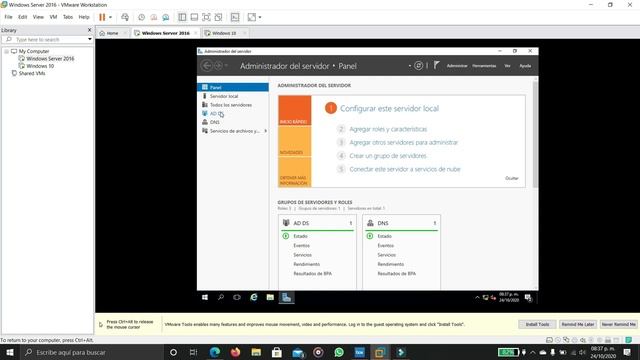This screenshot has width=640, height=360.
Task: Click the Never Remind Me button
Action: point(618,324)
